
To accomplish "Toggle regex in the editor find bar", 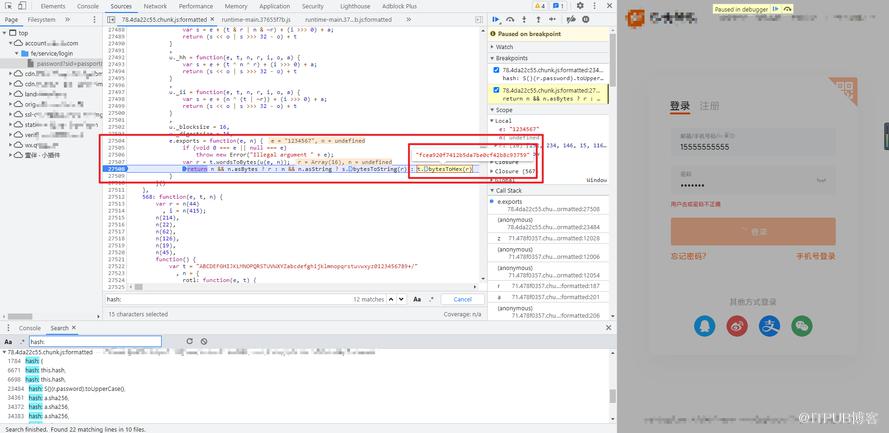I will click(x=431, y=299).
